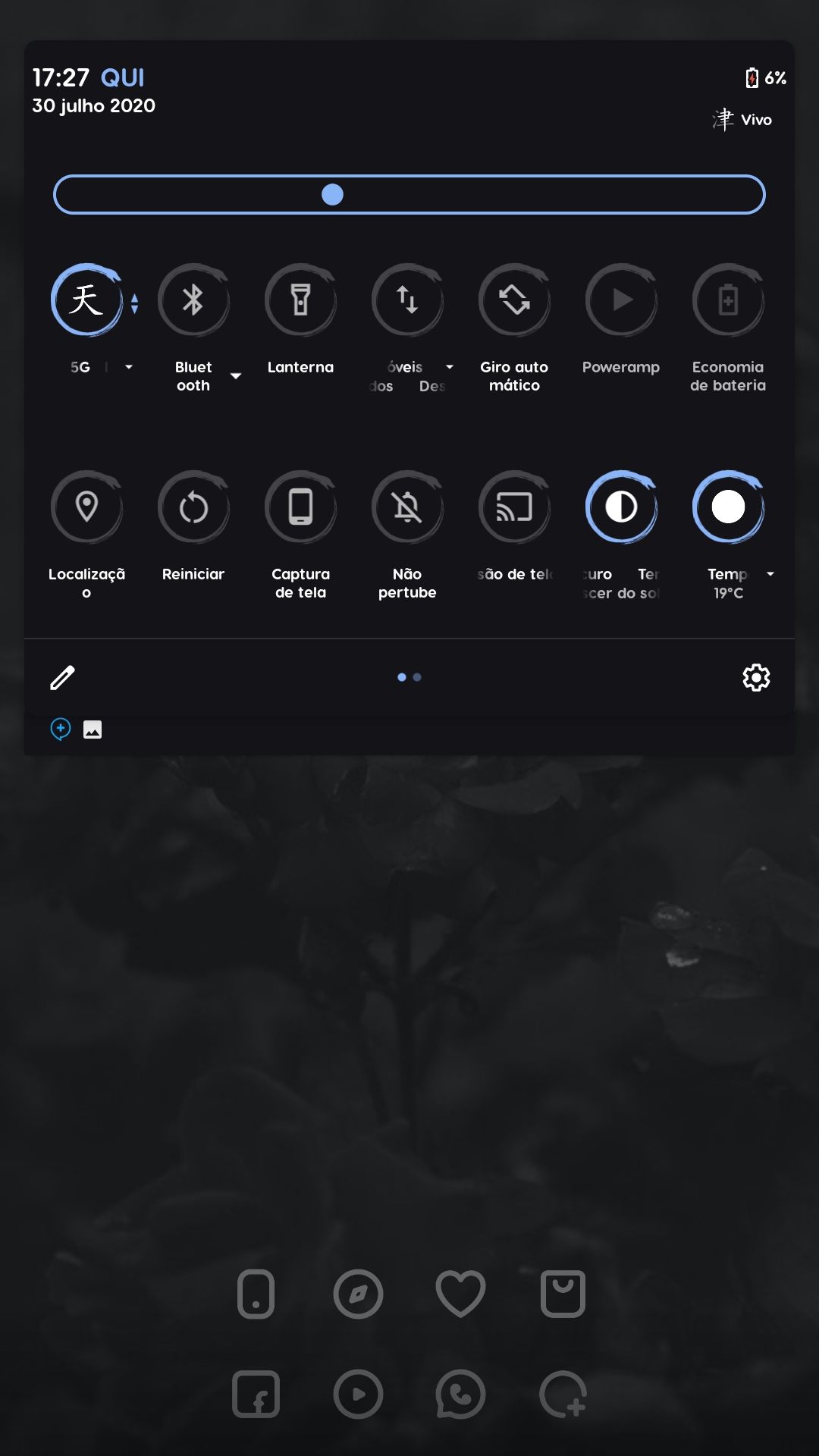
Task: Select first quick settings page dot
Action: tap(402, 677)
